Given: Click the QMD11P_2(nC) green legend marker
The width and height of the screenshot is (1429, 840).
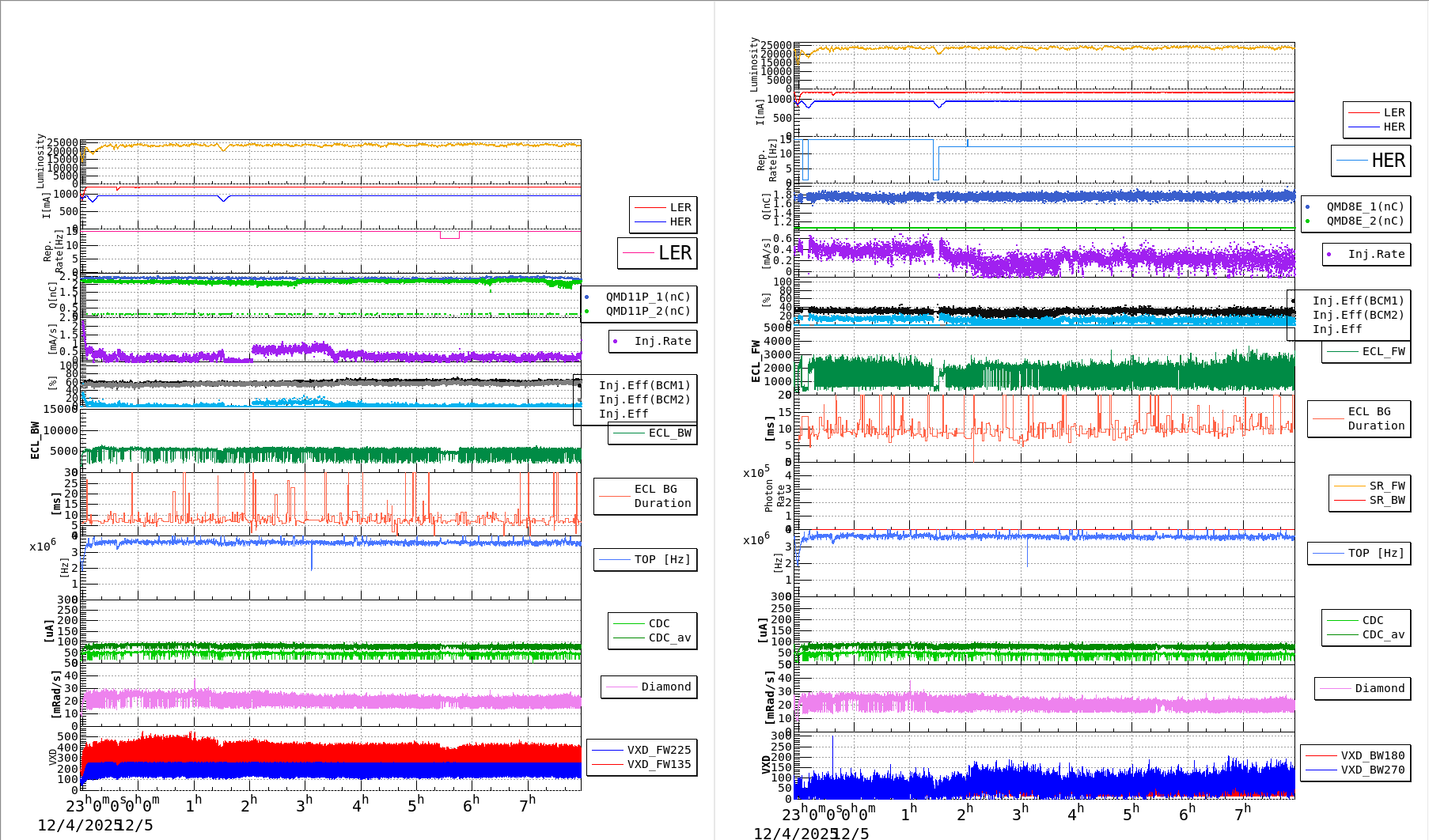Looking at the screenshot, I should 587,312.
